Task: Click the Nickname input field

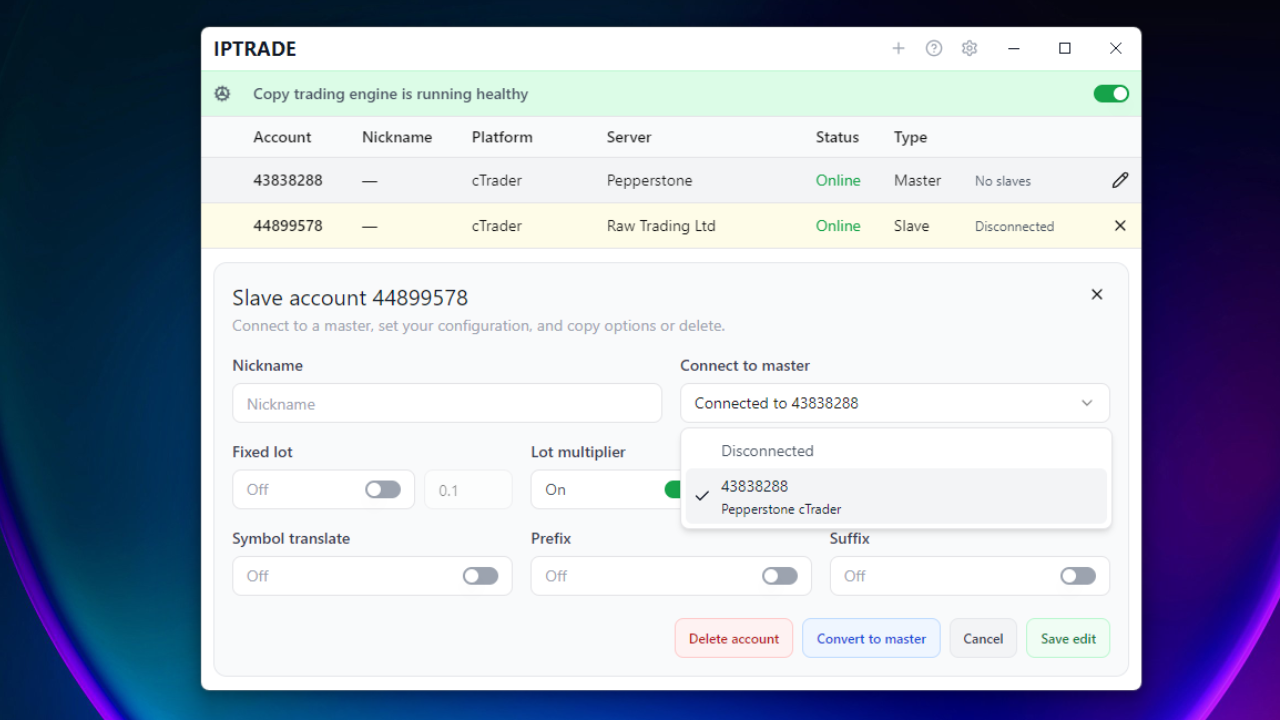Action: click(x=447, y=404)
